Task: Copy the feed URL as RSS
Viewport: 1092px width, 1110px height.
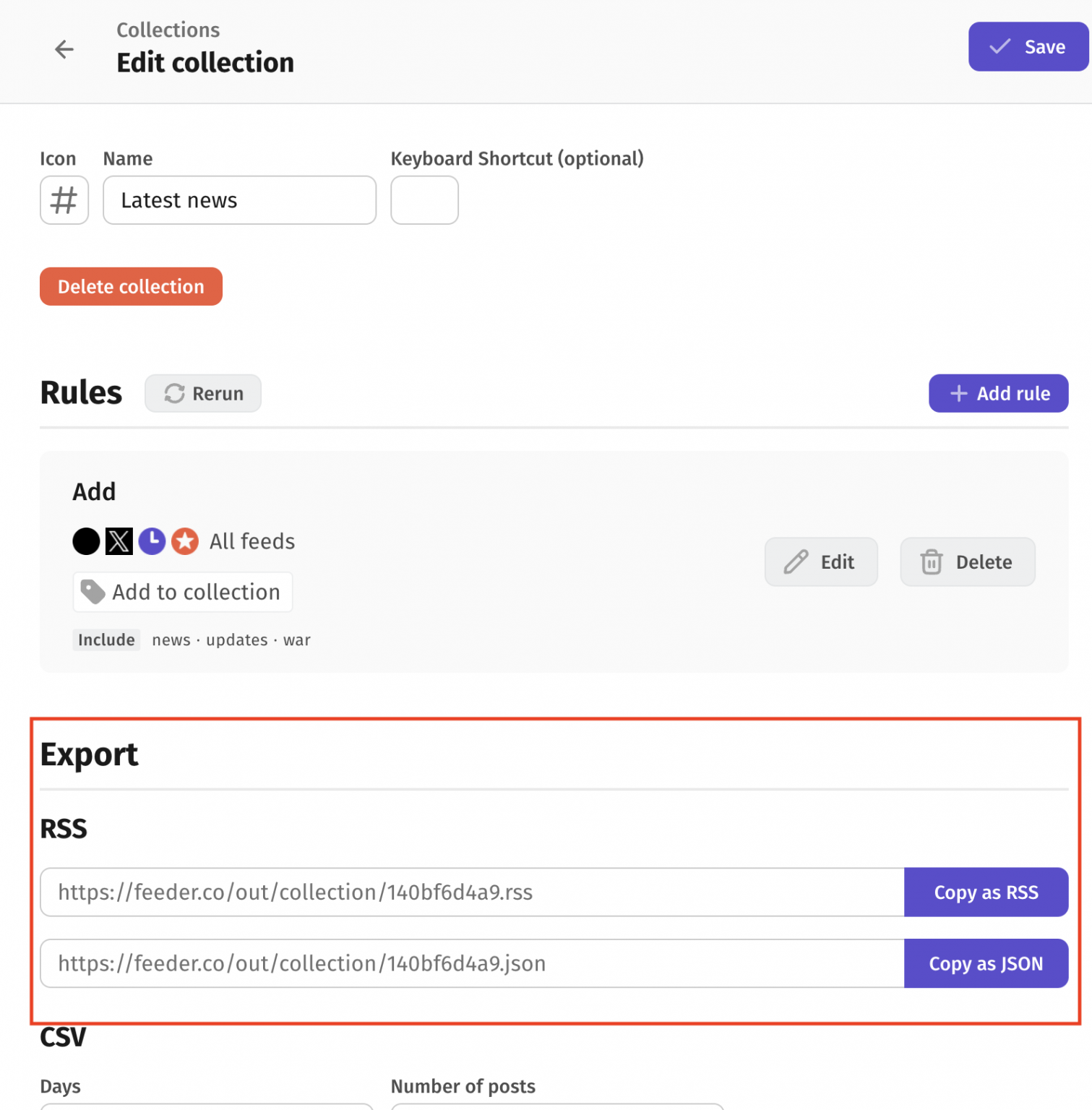Action: click(x=986, y=892)
